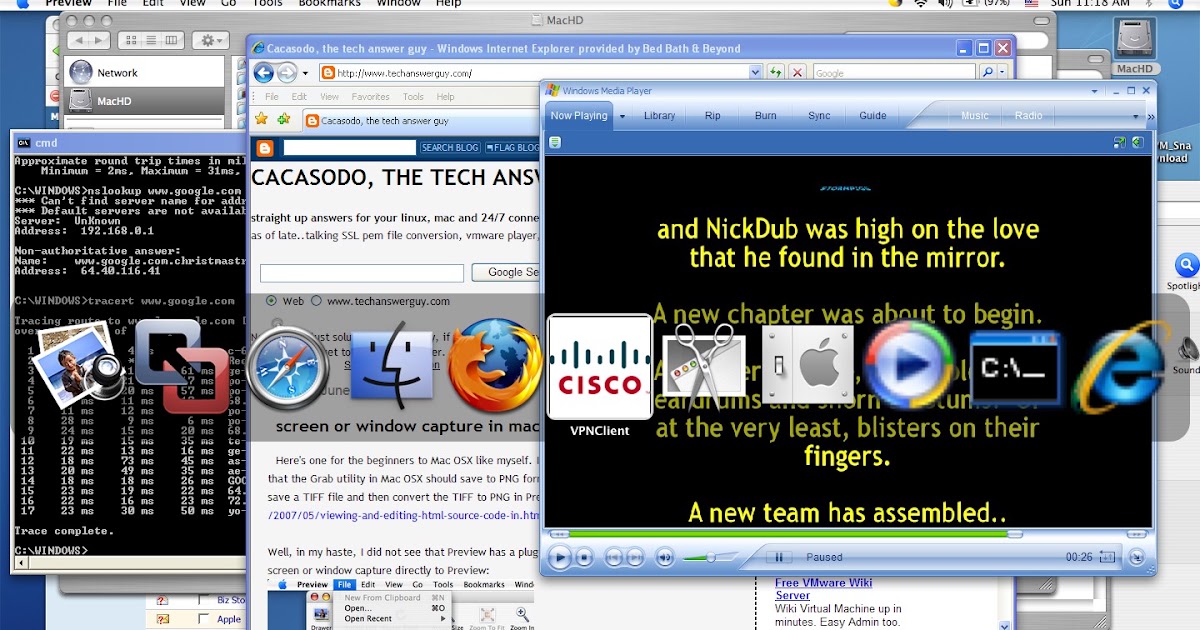Switch to the Firefox icon

pos(495,365)
